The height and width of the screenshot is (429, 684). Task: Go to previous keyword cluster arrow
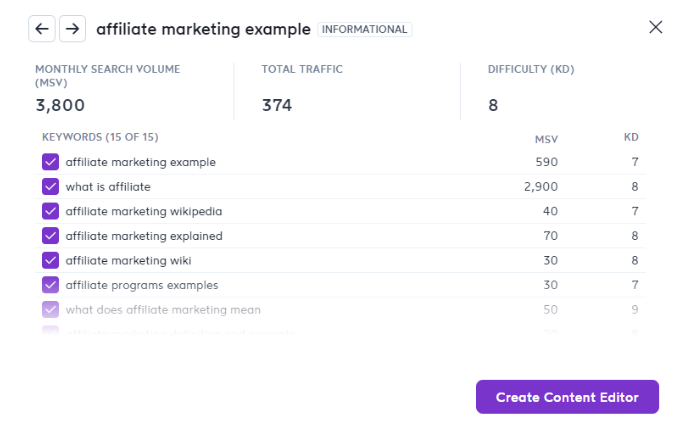tap(41, 29)
